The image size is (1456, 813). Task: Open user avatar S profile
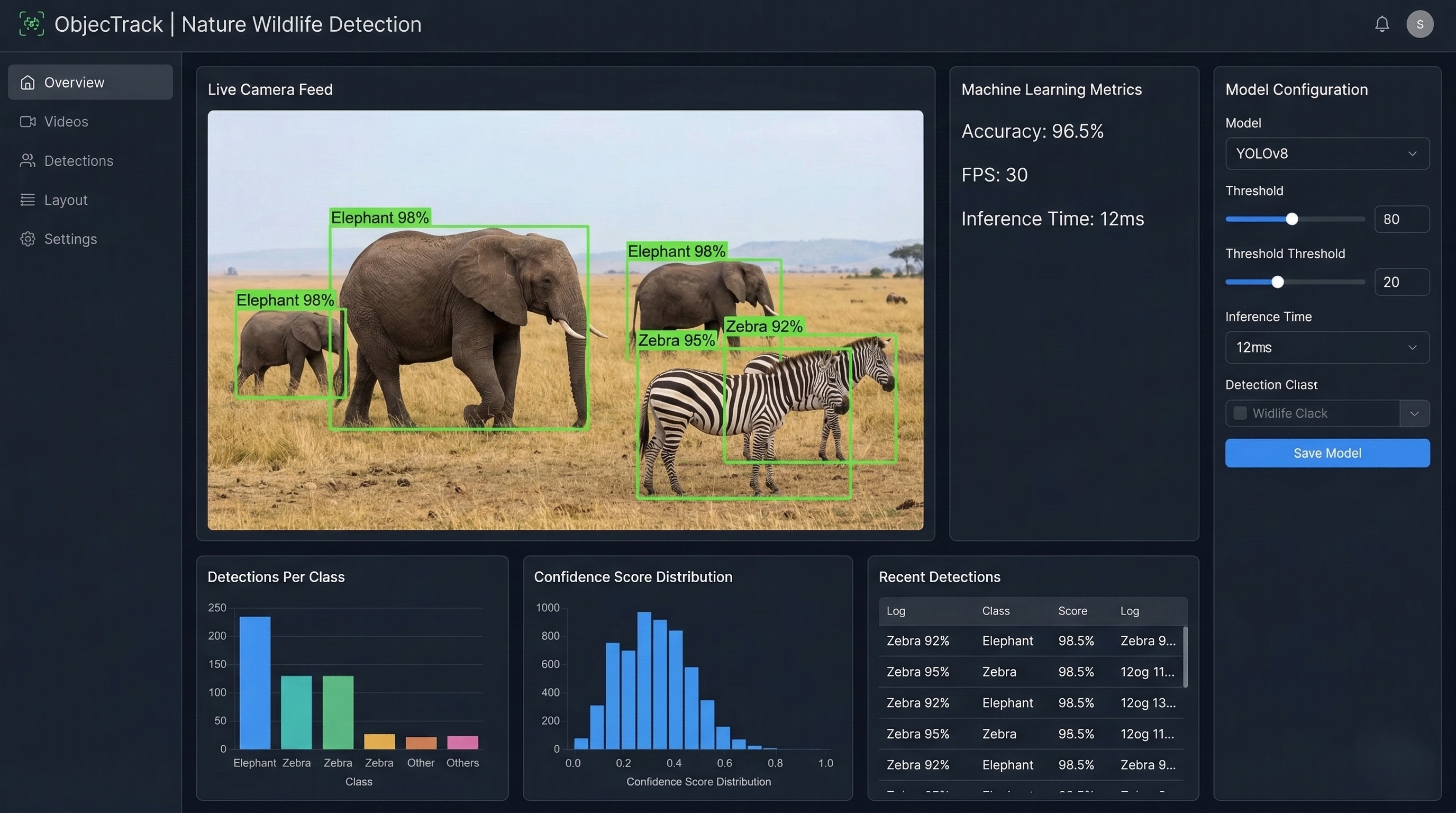point(1419,24)
